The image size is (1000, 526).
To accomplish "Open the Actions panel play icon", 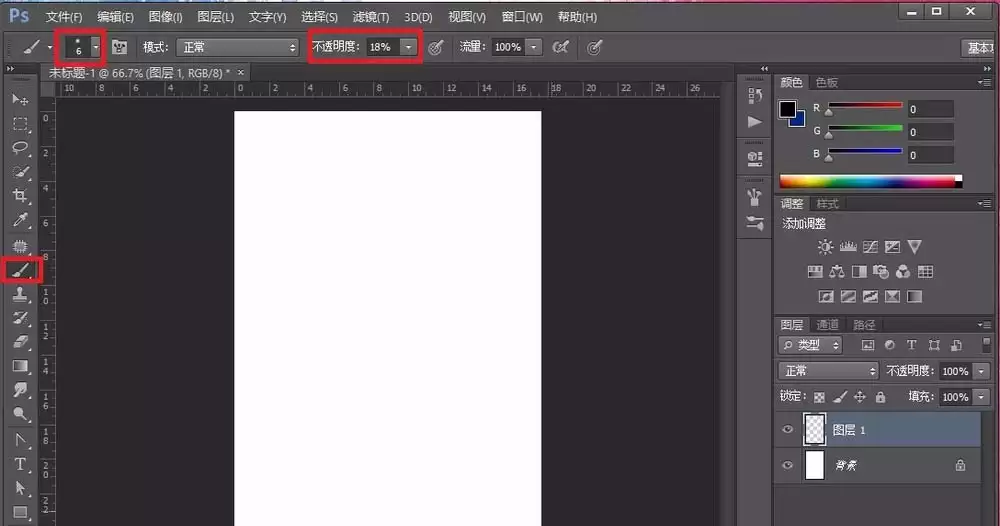I will 754,122.
